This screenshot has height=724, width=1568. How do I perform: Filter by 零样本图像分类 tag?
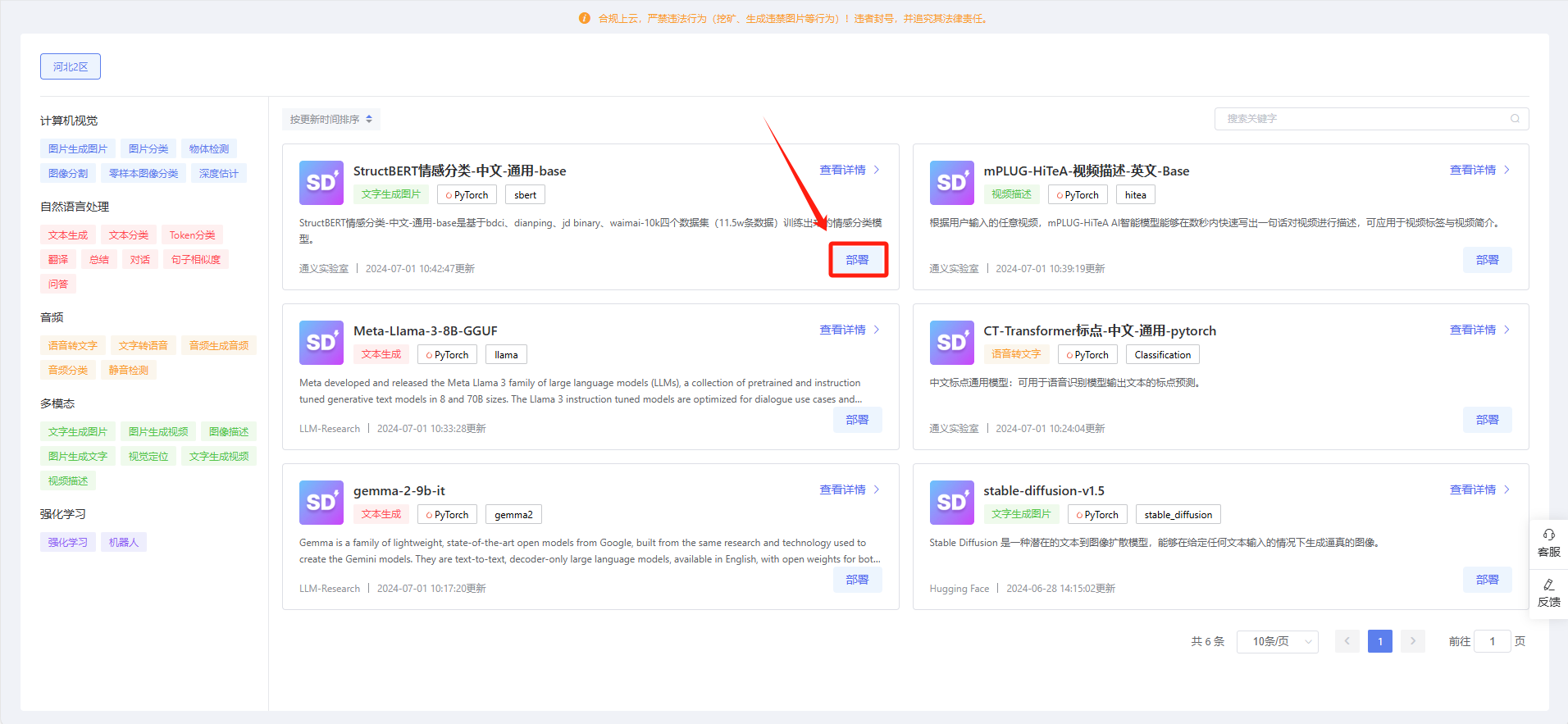click(x=144, y=174)
